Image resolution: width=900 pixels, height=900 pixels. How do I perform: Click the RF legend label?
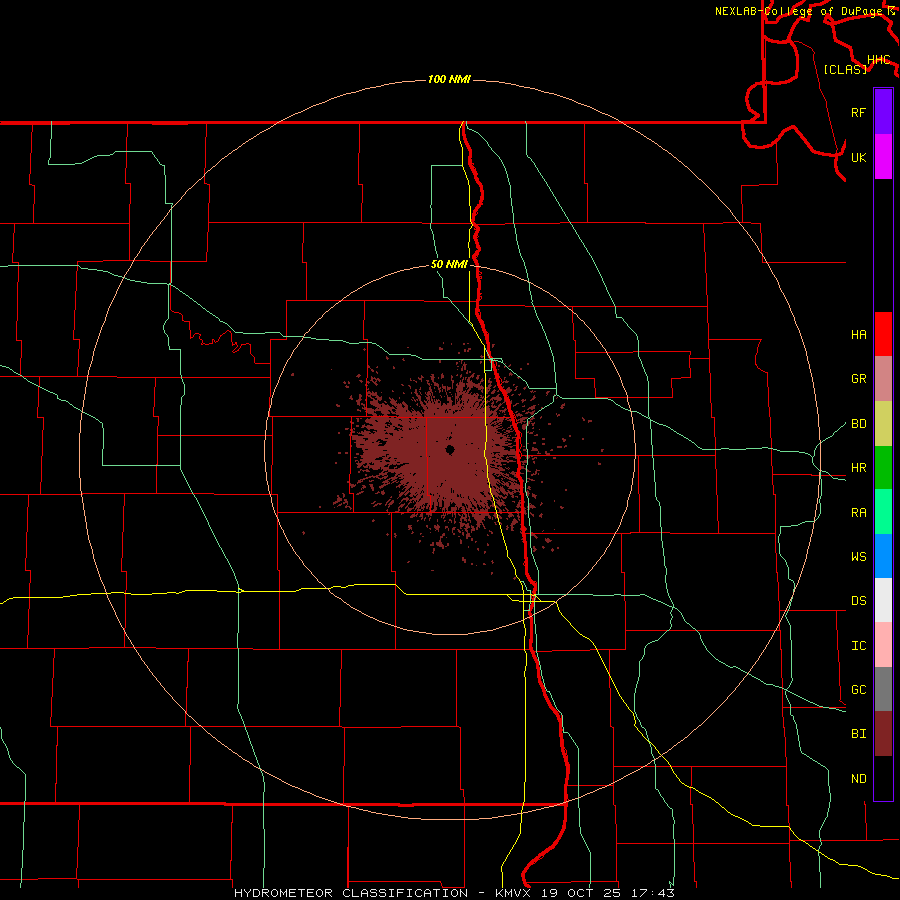[x=858, y=112]
